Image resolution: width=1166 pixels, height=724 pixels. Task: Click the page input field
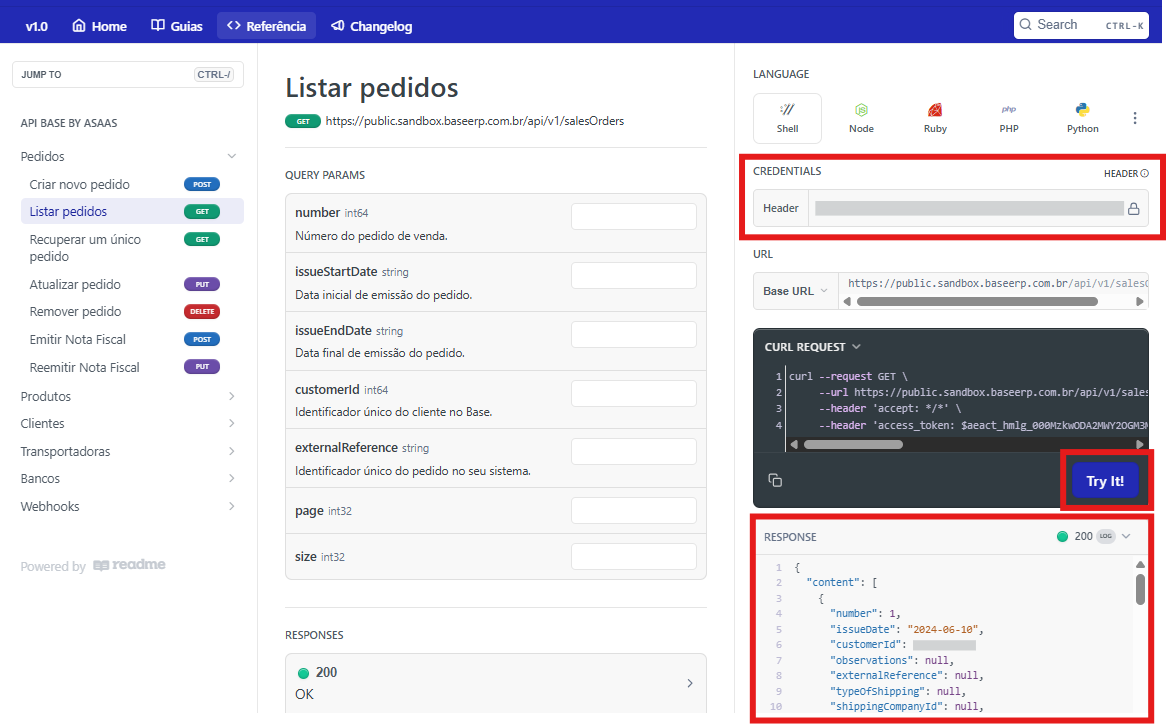pyautogui.click(x=634, y=511)
